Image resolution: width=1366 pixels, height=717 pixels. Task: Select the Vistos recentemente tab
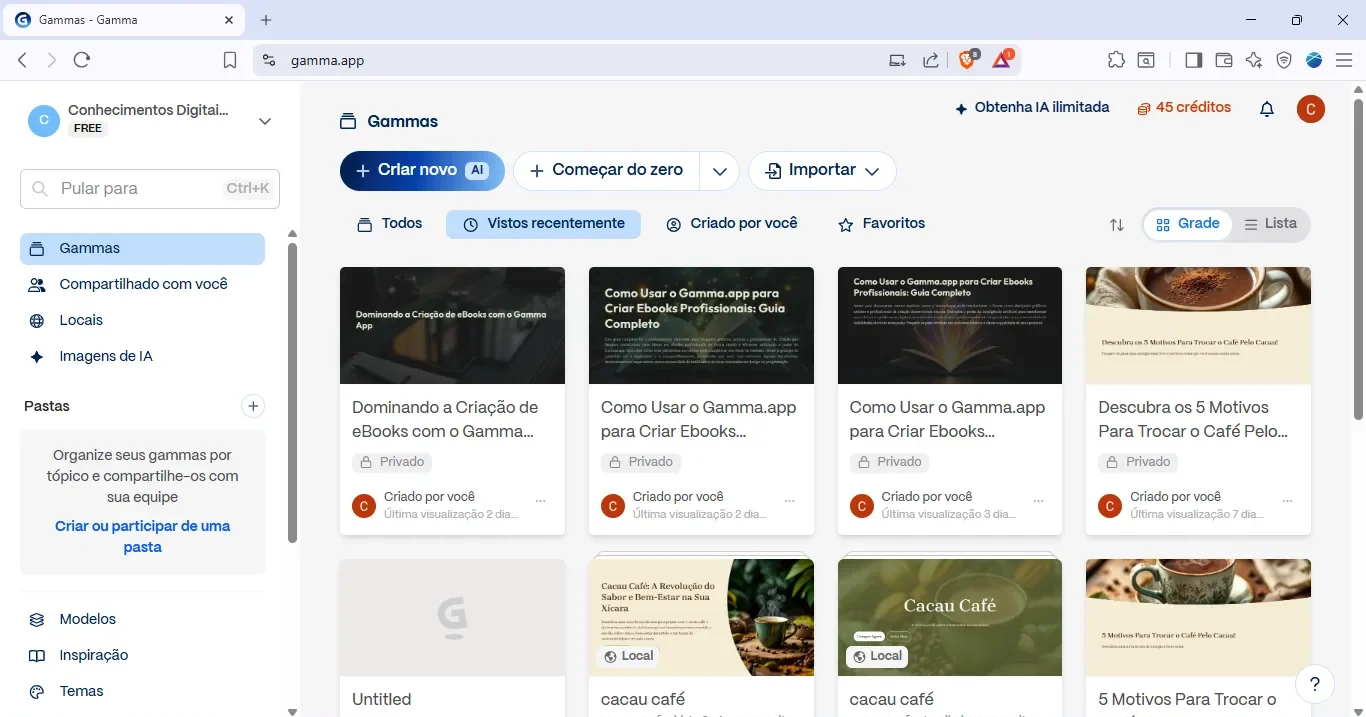click(543, 224)
